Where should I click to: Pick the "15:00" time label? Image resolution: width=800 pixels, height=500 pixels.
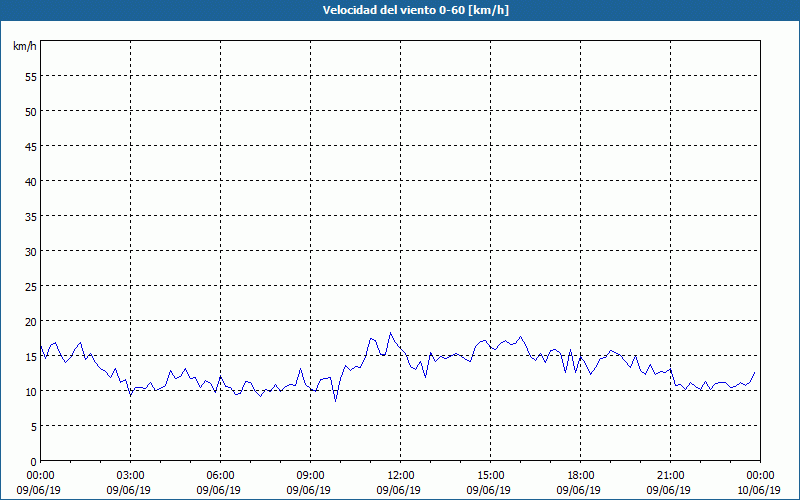point(490,476)
